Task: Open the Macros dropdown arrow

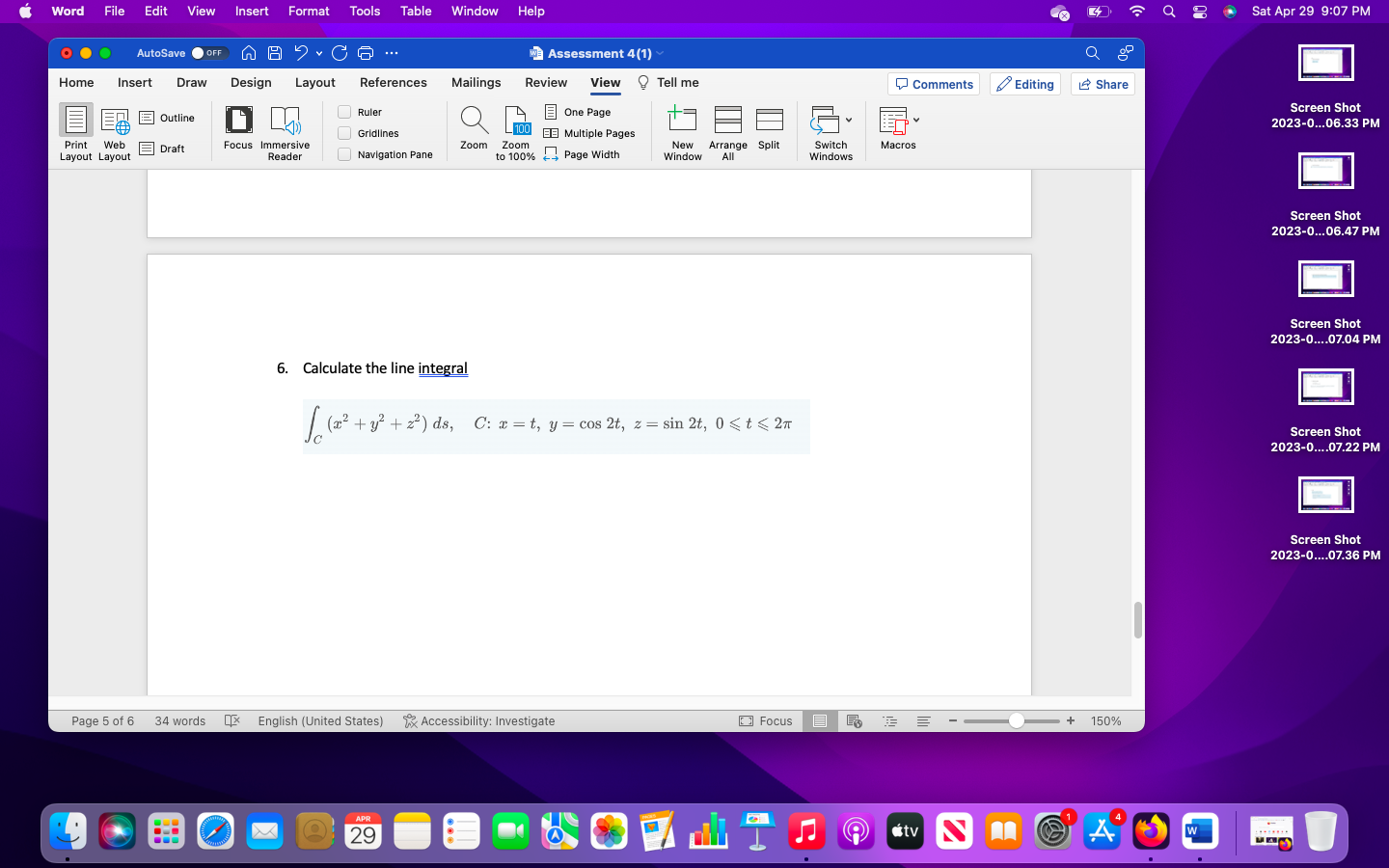Action: tap(916, 121)
